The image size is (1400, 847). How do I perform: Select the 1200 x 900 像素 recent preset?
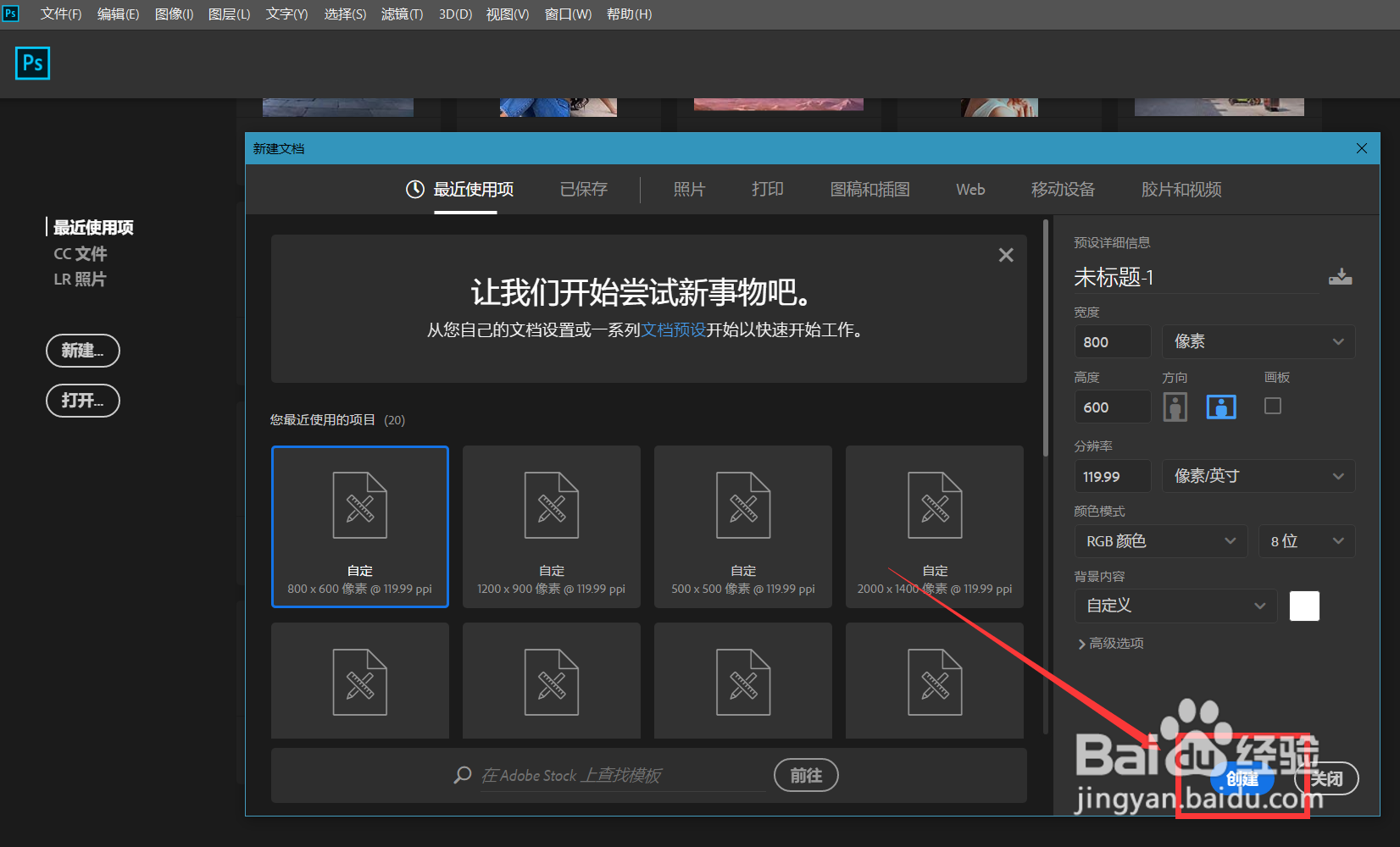click(x=551, y=527)
